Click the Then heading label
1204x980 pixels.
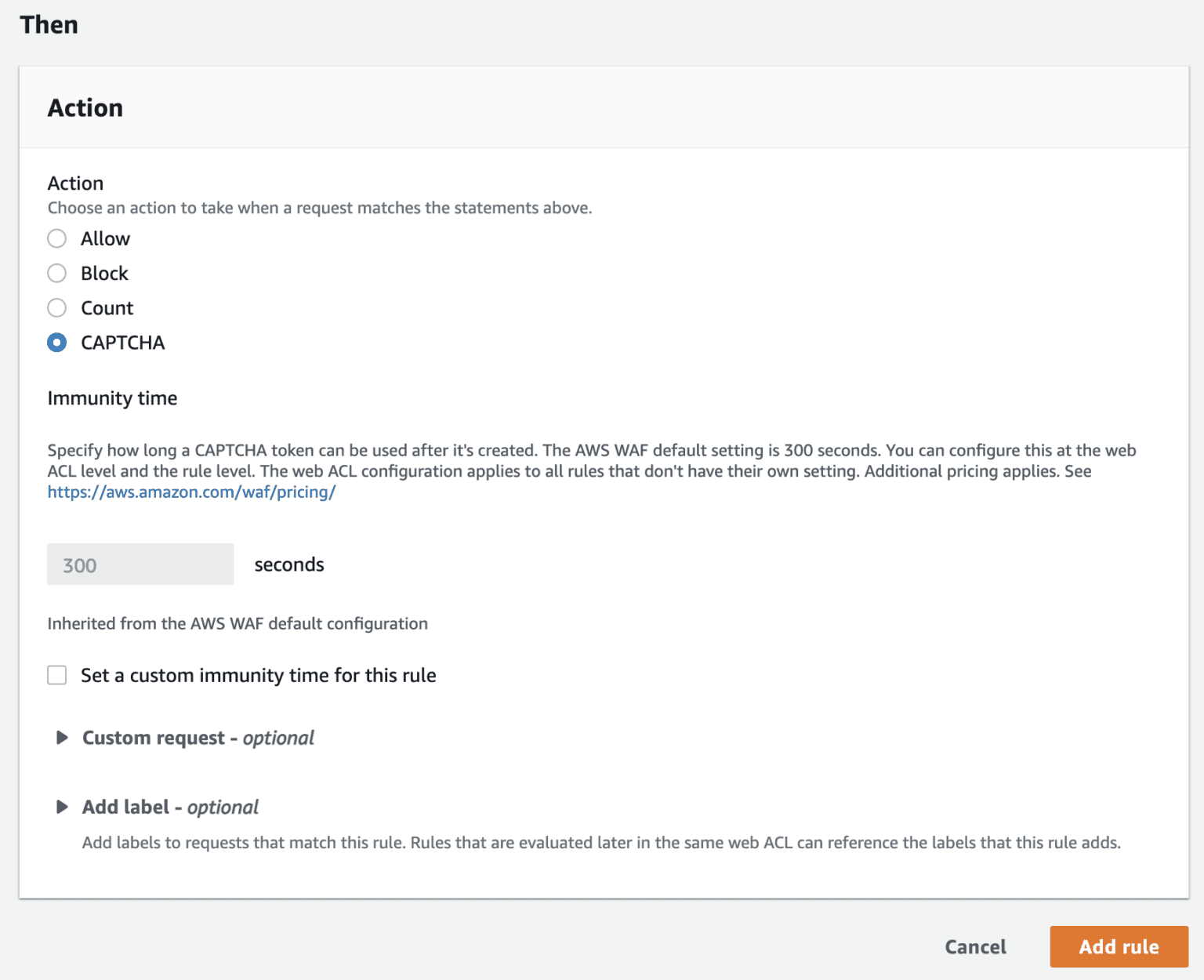49,24
